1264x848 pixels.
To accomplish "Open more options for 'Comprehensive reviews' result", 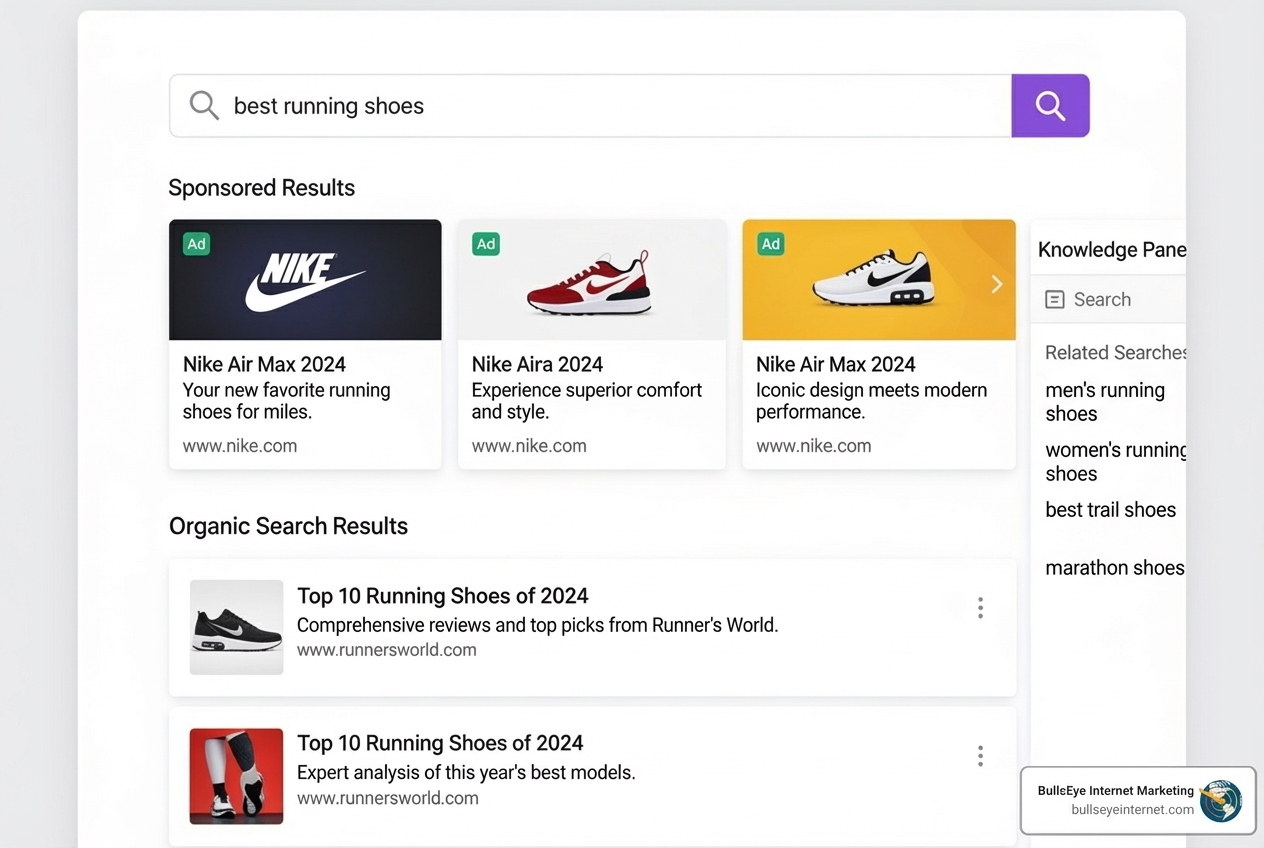I will 980,608.
